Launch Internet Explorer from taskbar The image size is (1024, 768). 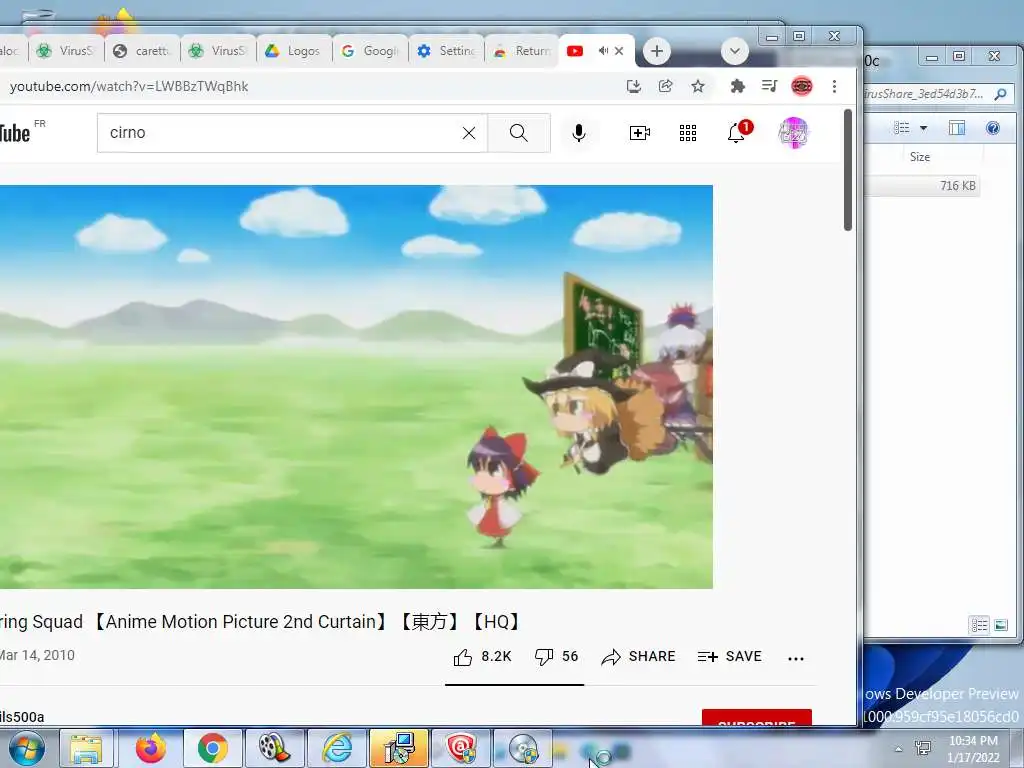336,748
